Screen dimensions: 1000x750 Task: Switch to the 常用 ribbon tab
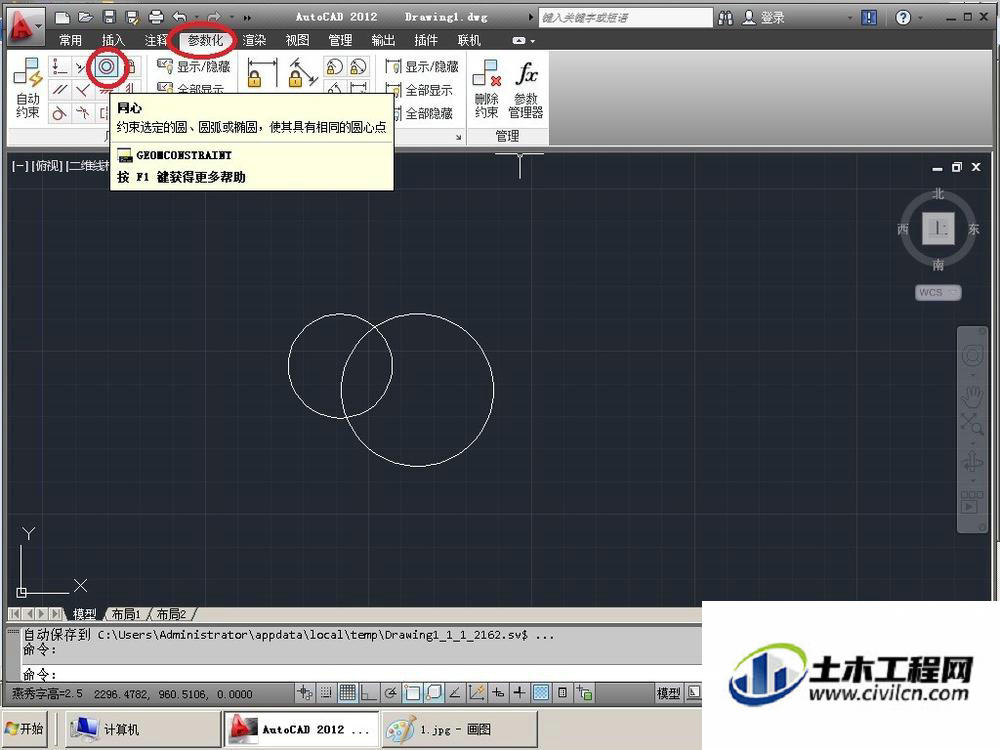(x=70, y=40)
